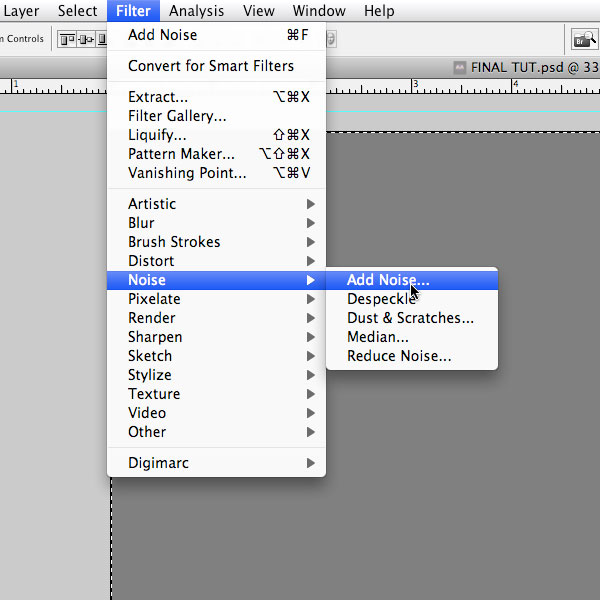Expand the Render submenu
The image size is (600, 600).
(217, 318)
